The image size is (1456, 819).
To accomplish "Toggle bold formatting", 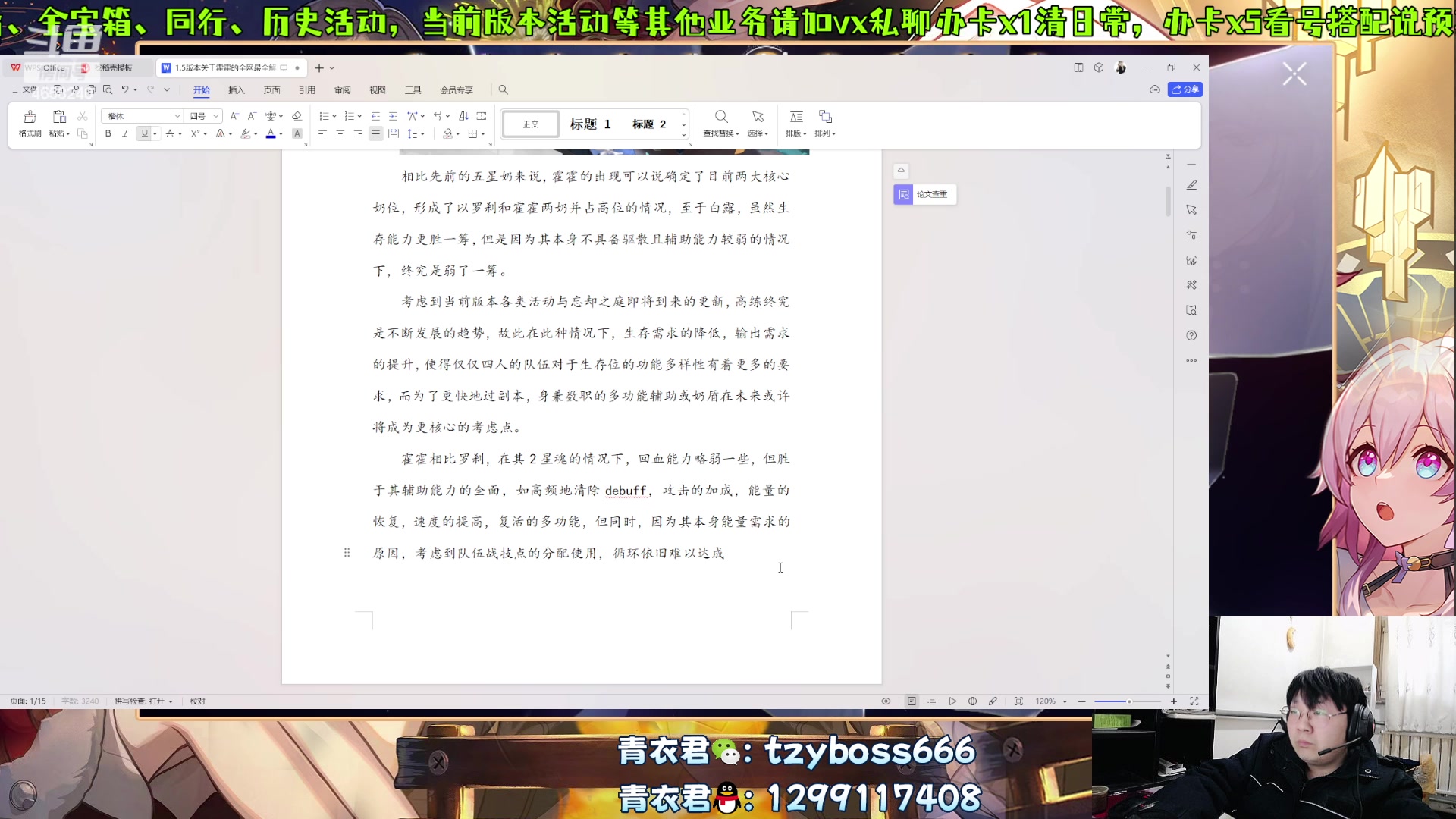I will click(108, 133).
